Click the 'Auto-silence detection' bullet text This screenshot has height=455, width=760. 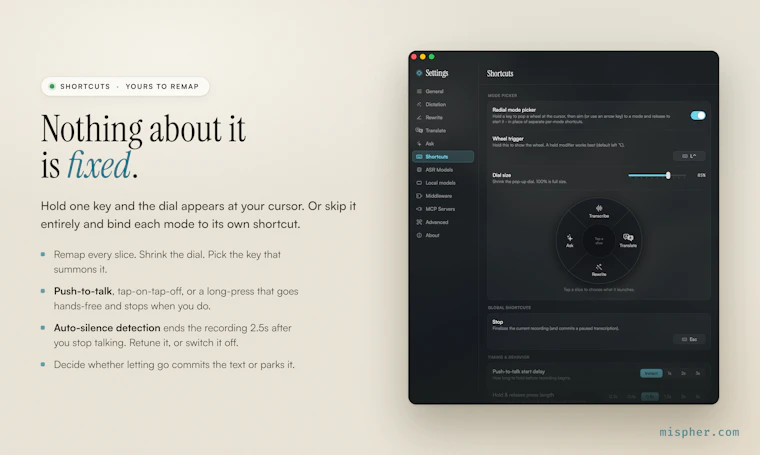pos(107,328)
